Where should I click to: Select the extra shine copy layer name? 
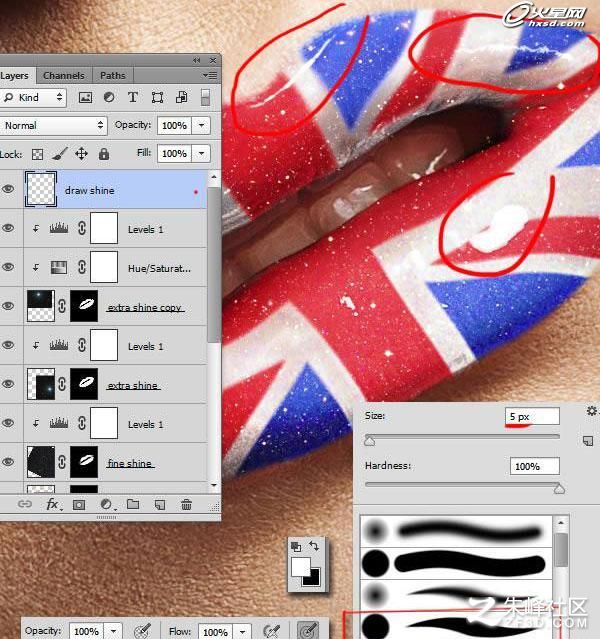(145, 308)
